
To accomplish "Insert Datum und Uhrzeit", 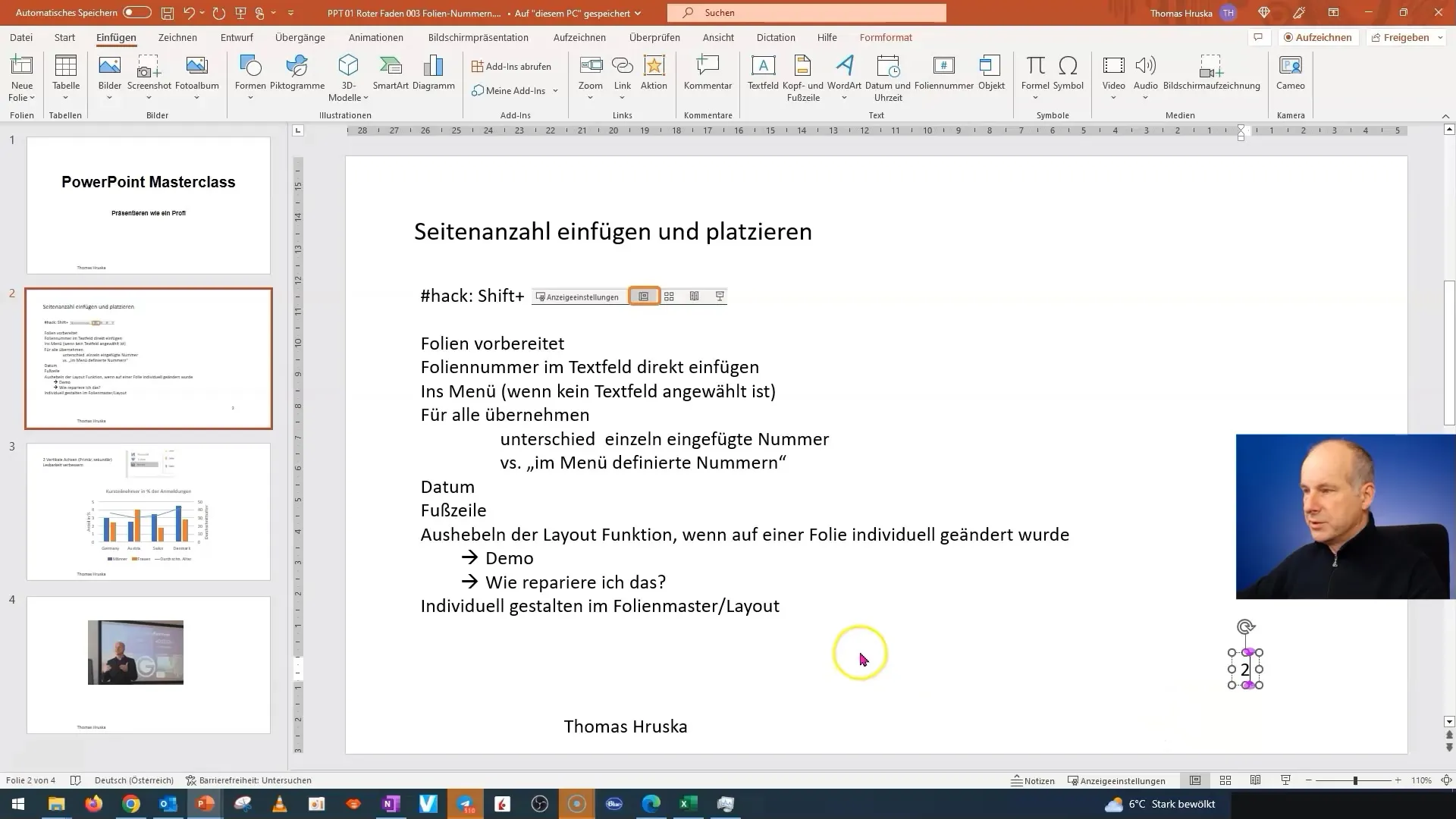I will coord(888,77).
